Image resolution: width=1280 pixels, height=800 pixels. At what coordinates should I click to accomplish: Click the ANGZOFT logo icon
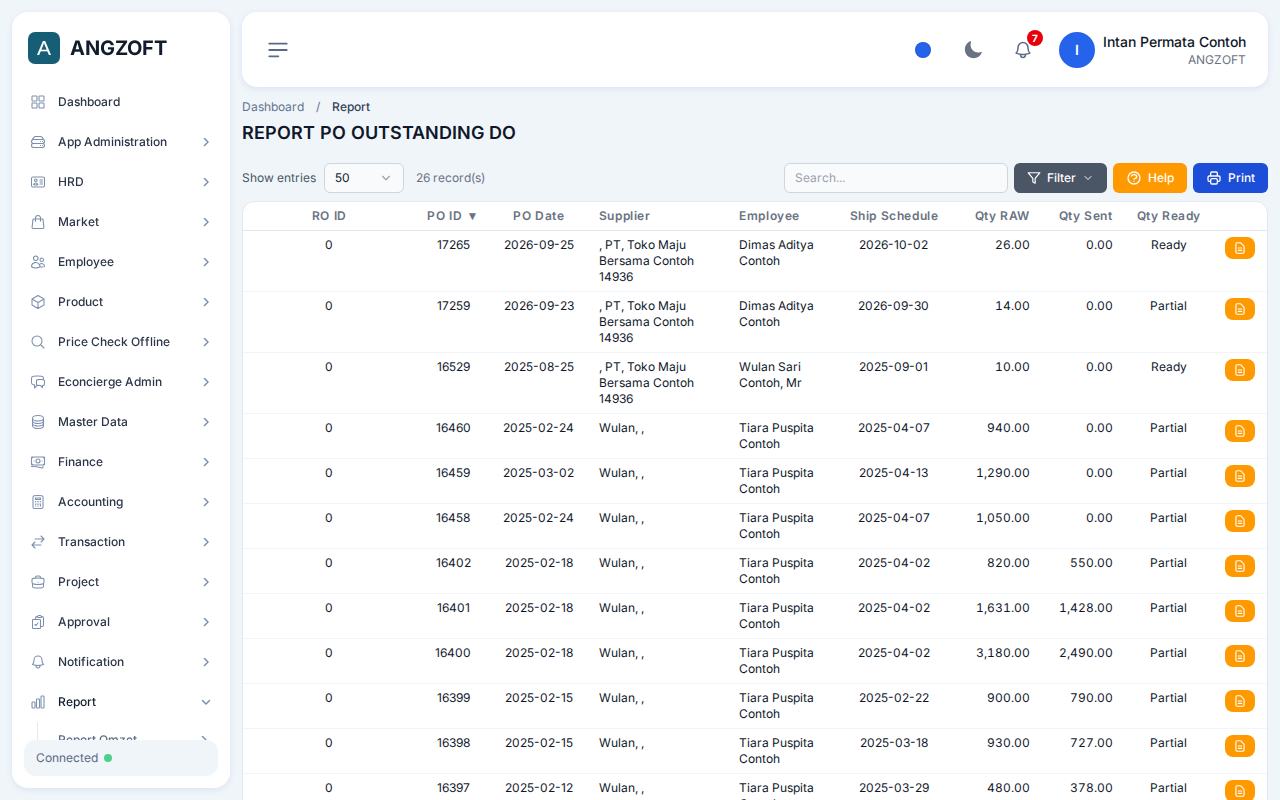(44, 48)
